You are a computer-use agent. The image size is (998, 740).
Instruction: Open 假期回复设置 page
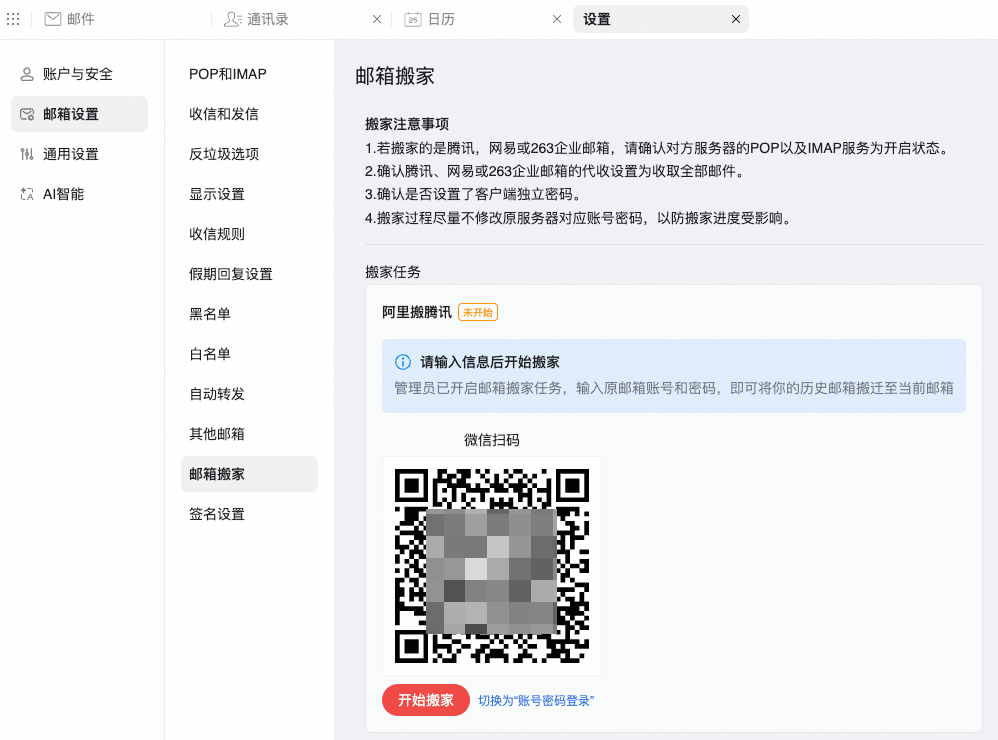pyautogui.click(x=231, y=274)
